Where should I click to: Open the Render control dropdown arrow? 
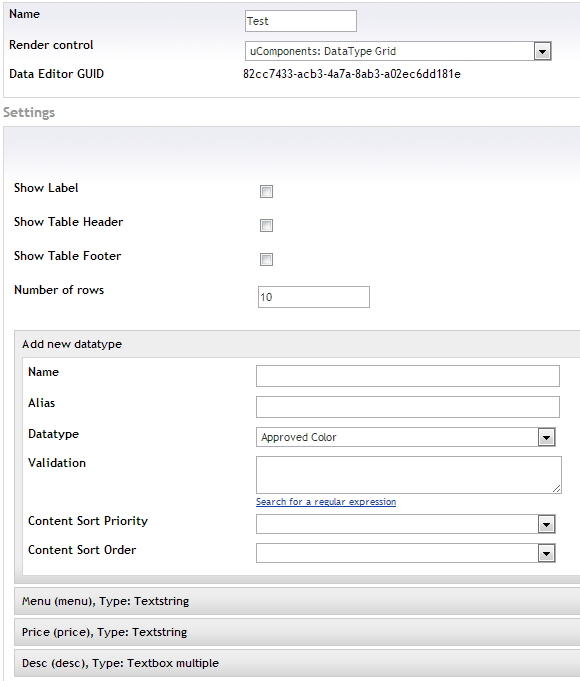[x=542, y=51]
